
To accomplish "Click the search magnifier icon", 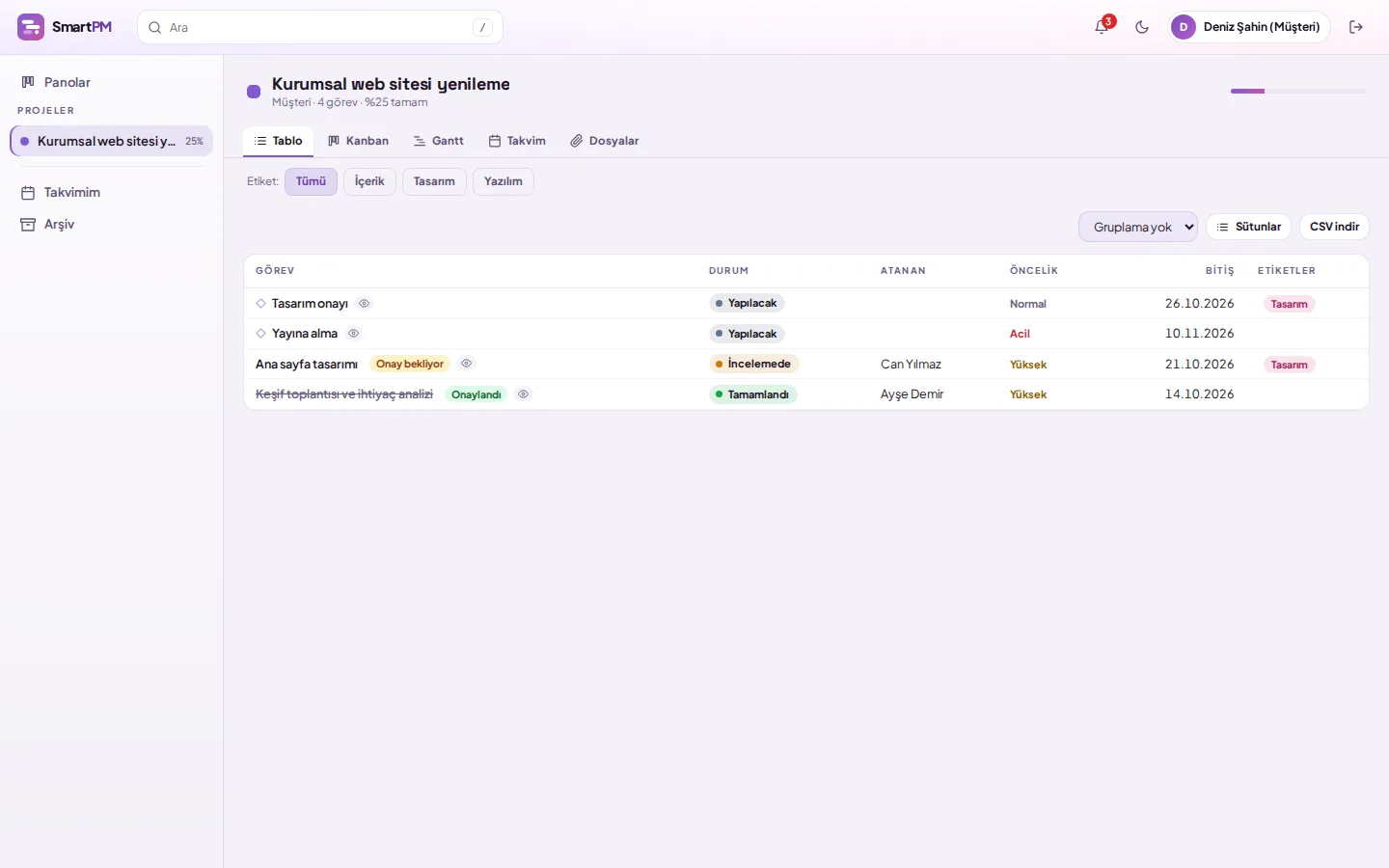I will (154, 28).
